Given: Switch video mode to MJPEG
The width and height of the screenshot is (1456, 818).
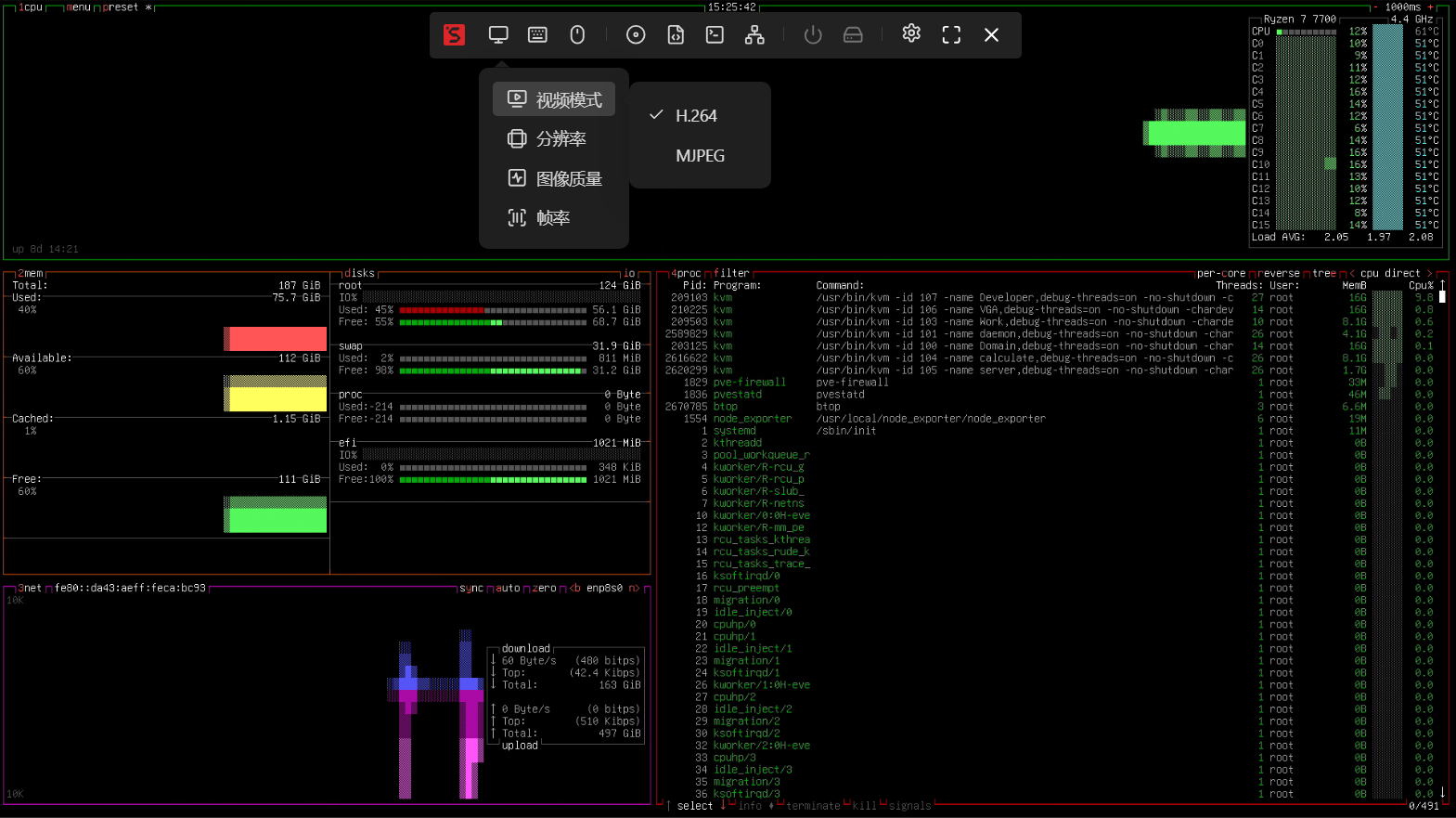Looking at the screenshot, I should click(700, 156).
